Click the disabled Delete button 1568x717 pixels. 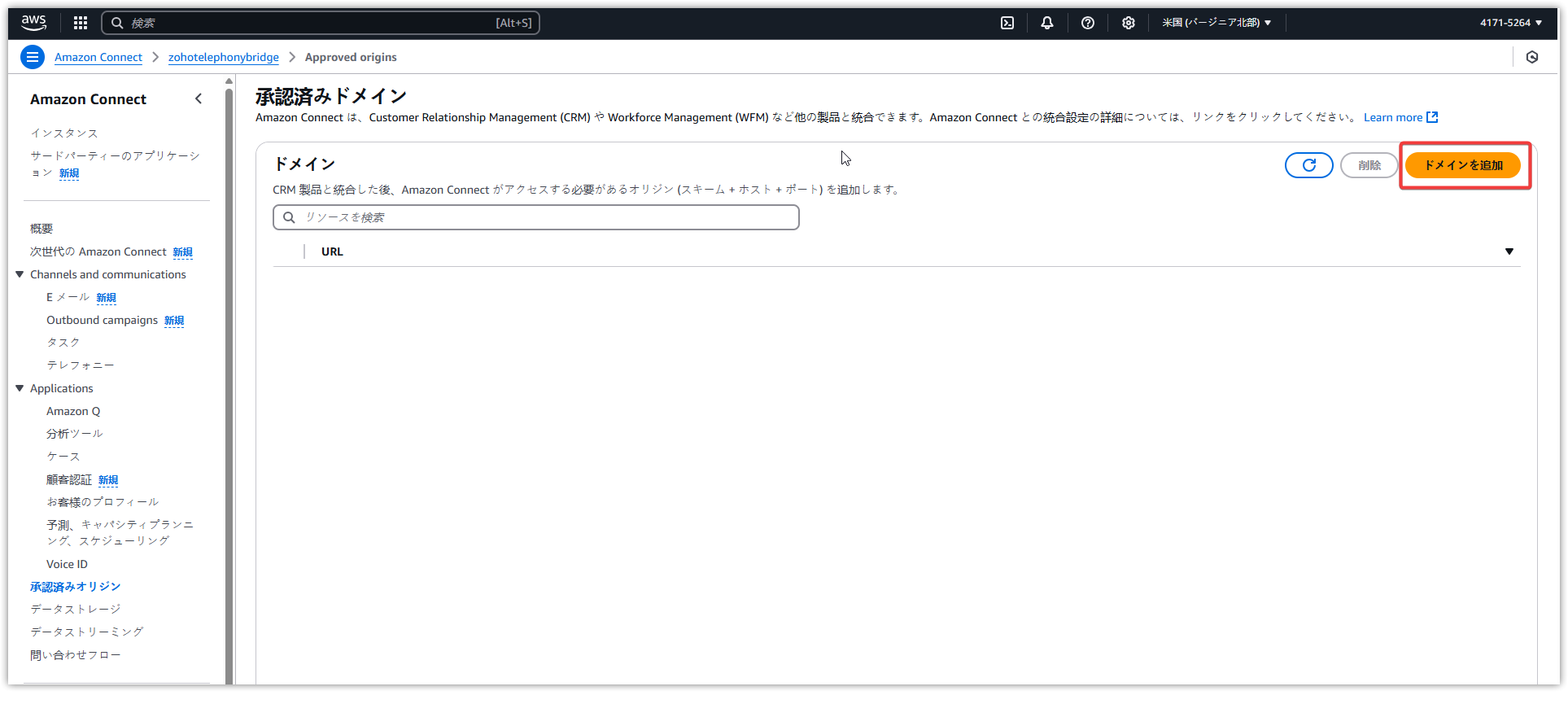click(1369, 165)
